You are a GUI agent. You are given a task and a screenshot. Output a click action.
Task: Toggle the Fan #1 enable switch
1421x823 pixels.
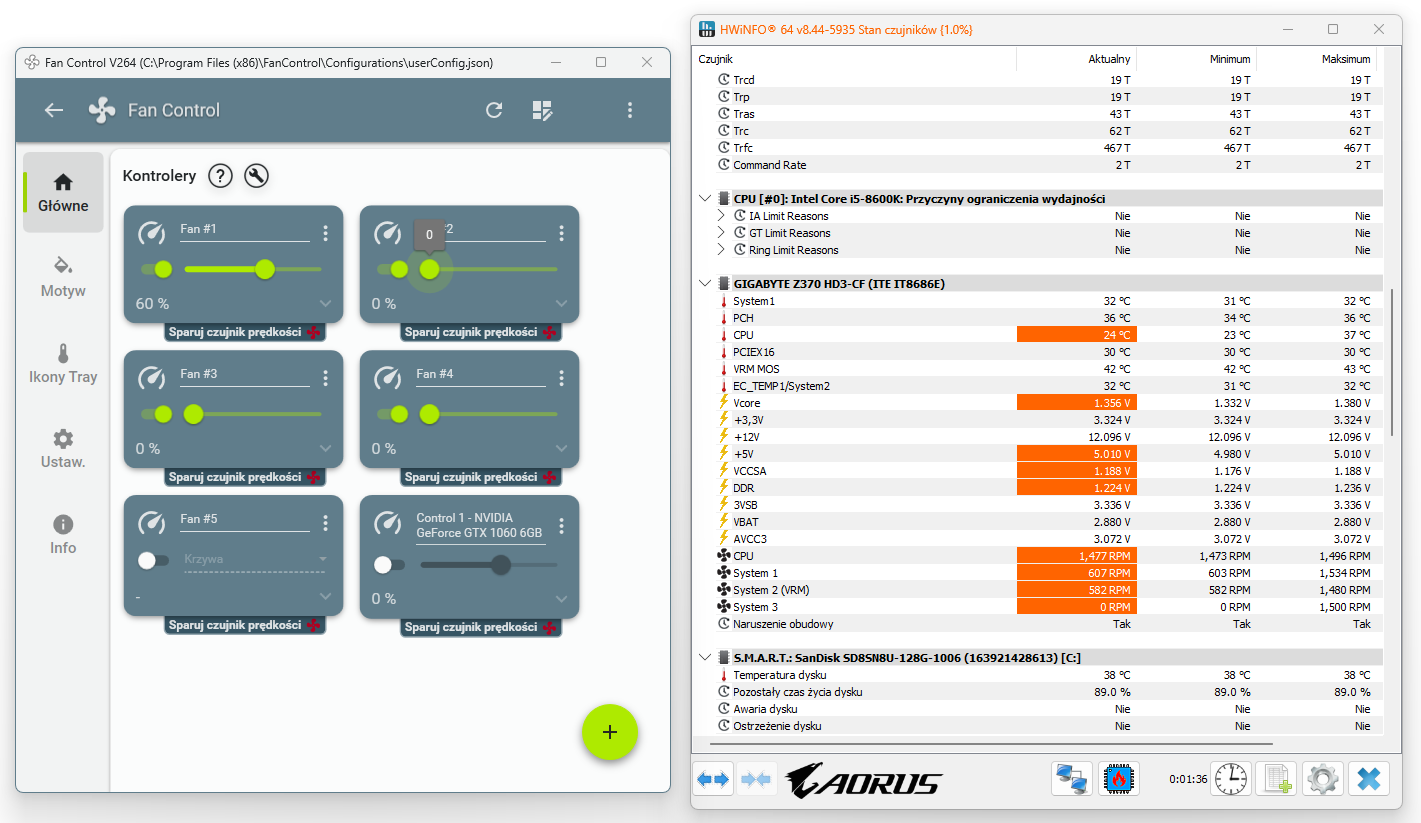click(156, 269)
